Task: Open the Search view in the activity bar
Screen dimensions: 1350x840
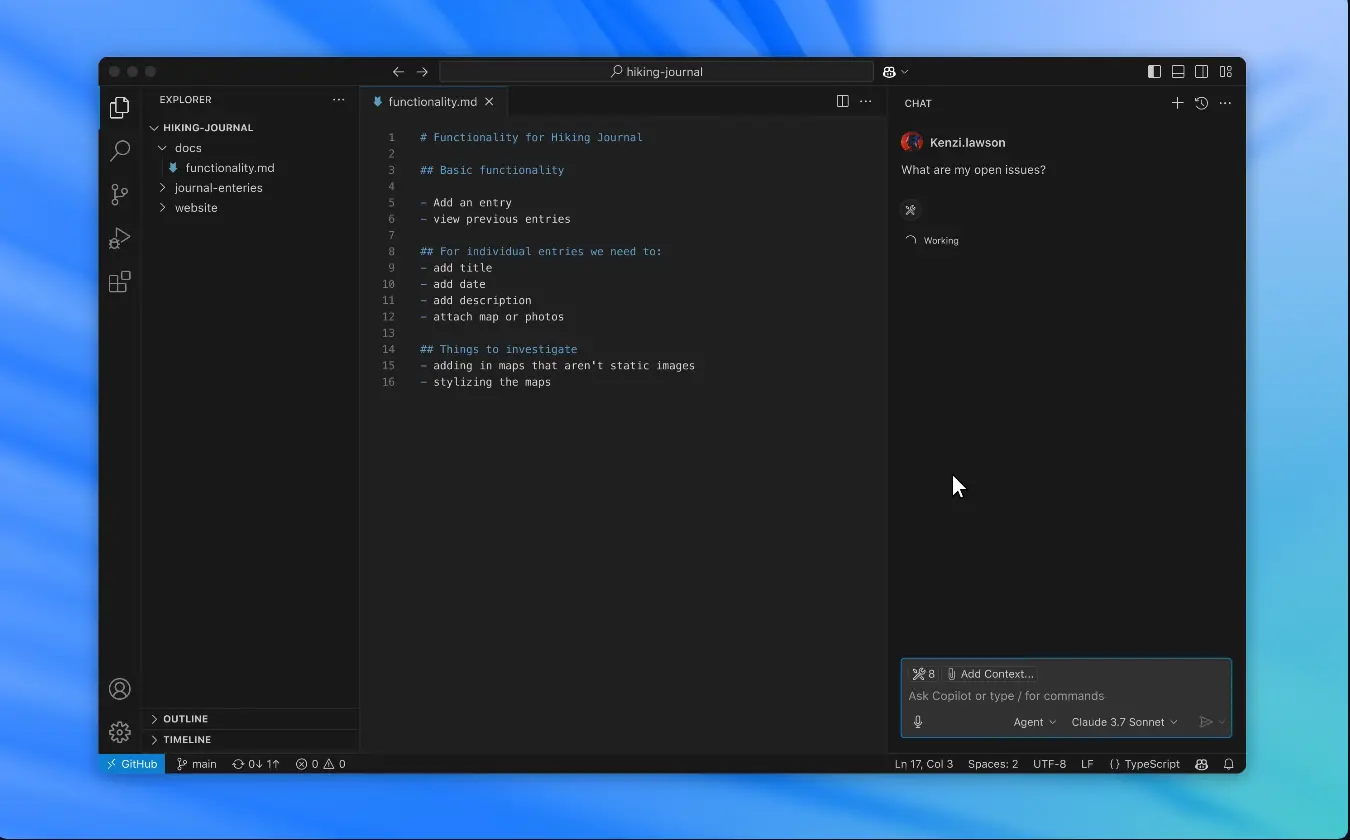Action: coord(119,151)
